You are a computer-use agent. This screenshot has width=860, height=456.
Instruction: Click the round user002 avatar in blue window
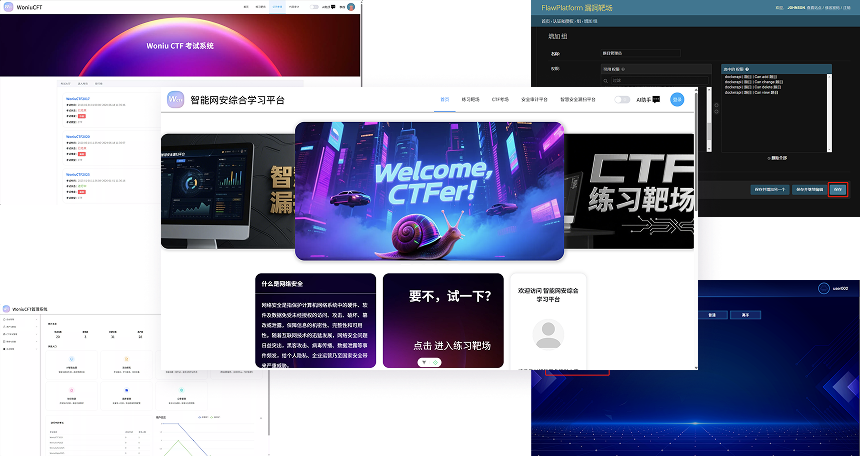click(824, 288)
